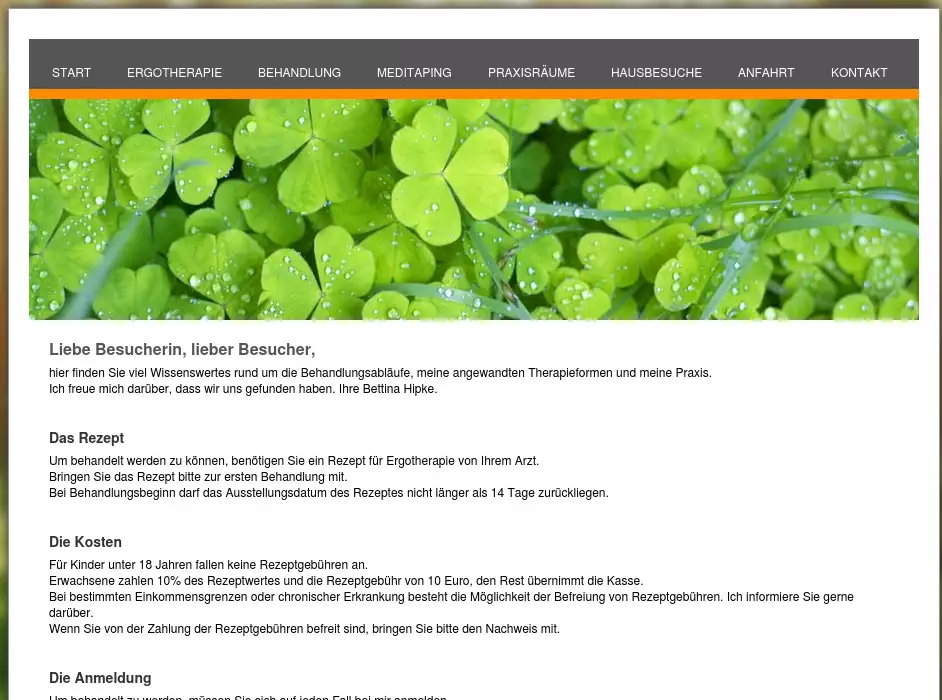This screenshot has width=942, height=700.
Task: Click the orange bar below the navigation
Action: (x=473, y=94)
